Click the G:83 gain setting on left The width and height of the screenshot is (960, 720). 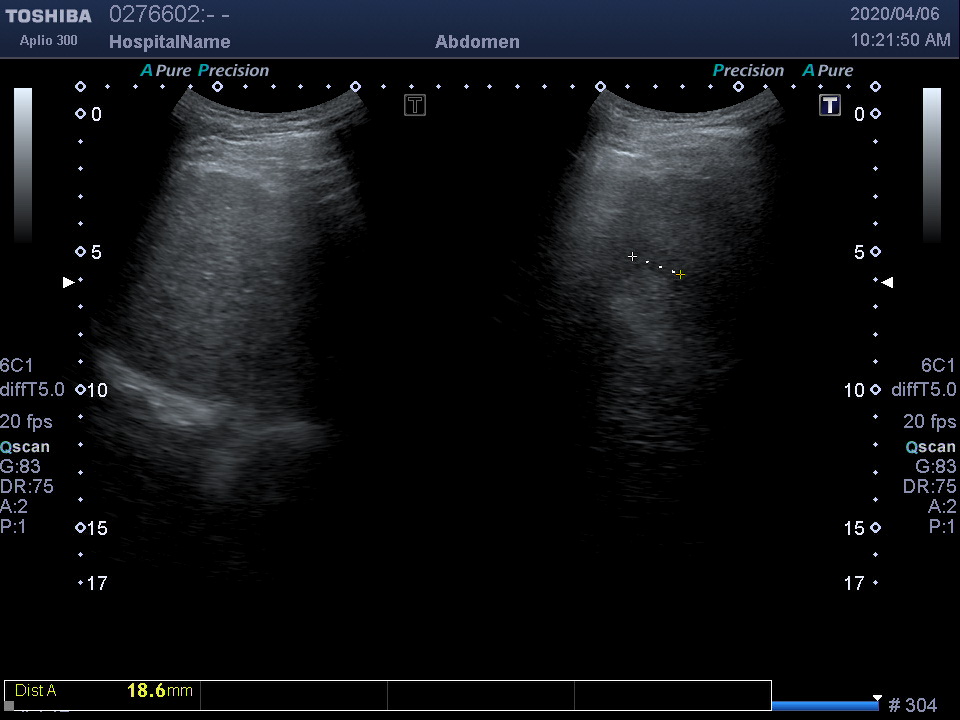[x=20, y=467]
